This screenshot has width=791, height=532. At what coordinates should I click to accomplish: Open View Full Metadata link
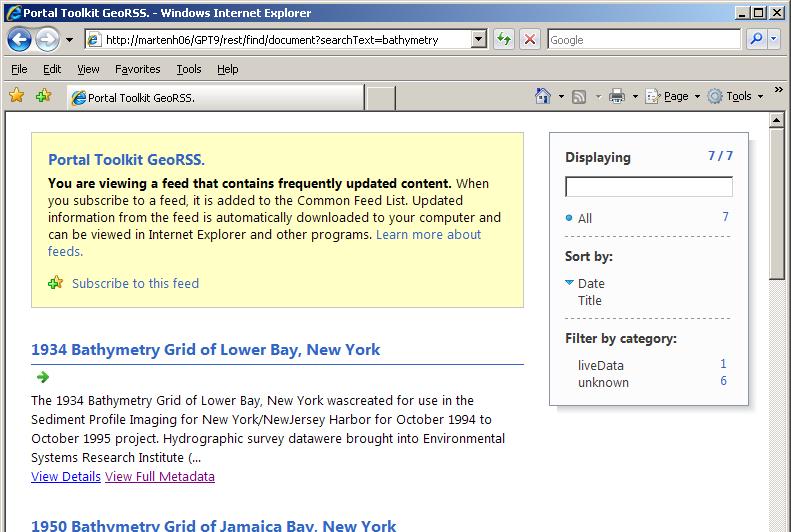160,477
